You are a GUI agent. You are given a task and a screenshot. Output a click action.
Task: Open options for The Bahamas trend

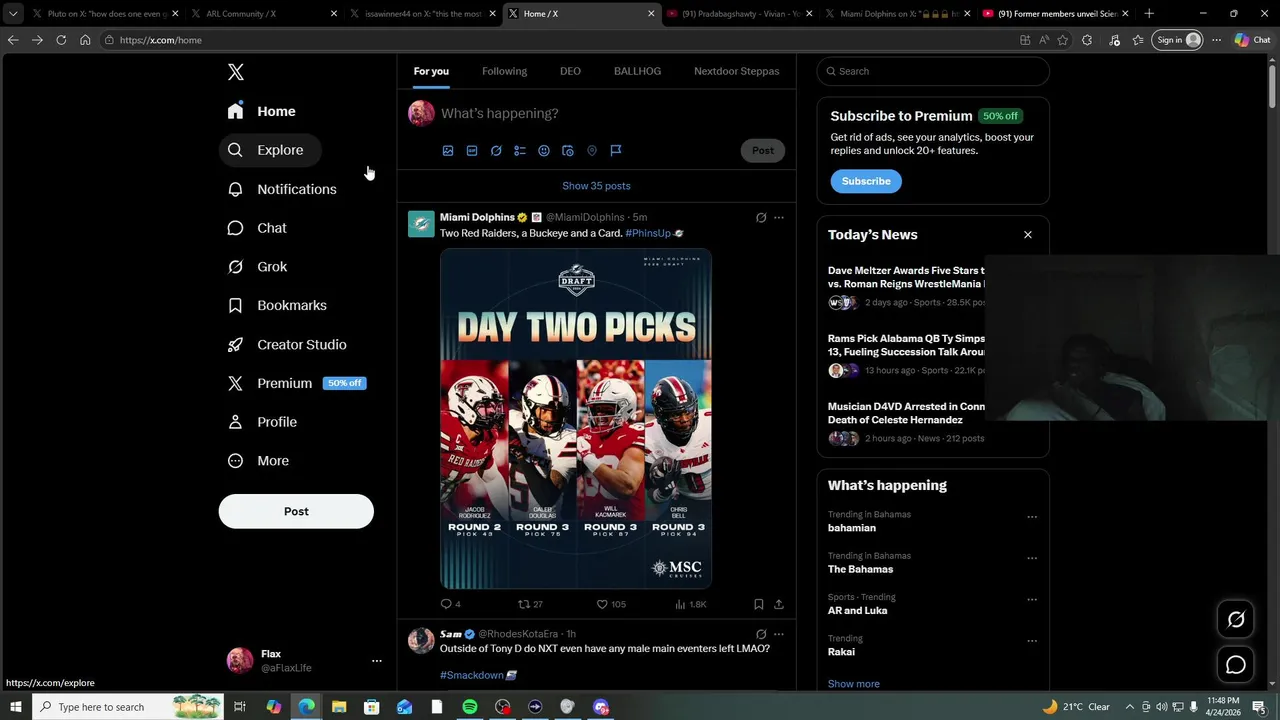point(1032,558)
